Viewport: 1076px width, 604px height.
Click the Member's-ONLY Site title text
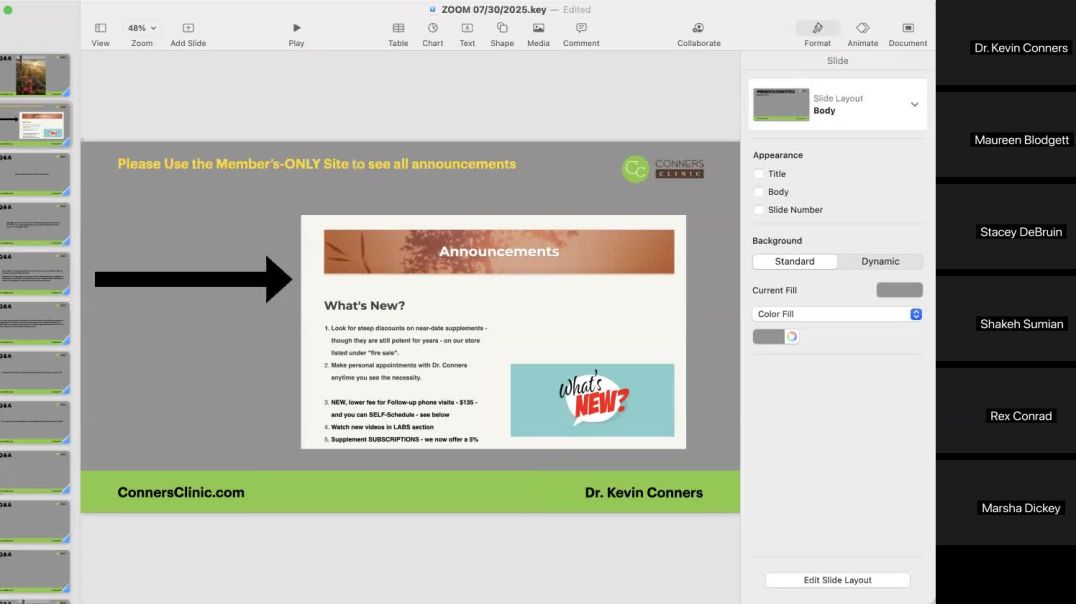316,164
